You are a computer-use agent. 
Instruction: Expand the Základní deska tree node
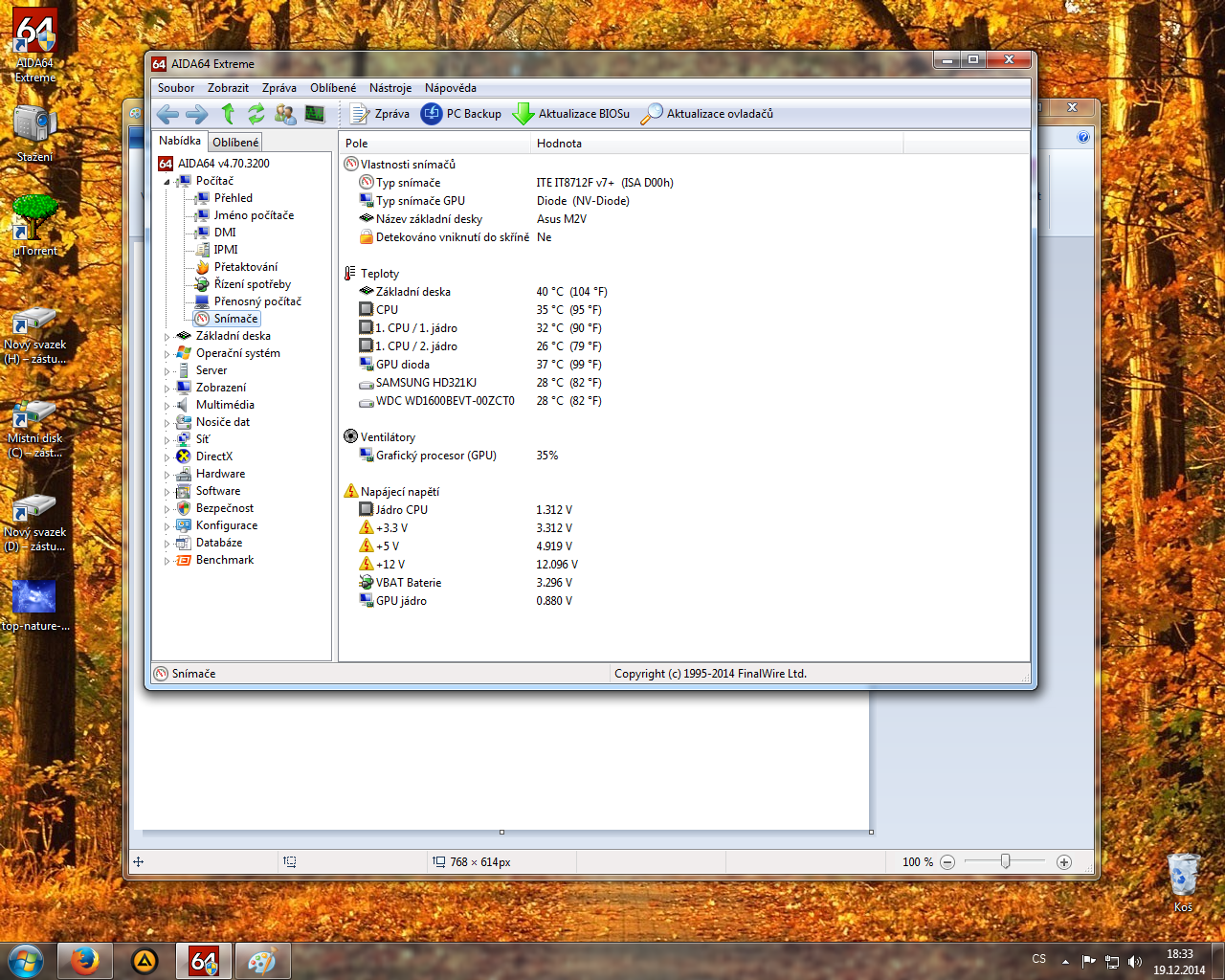coord(167,337)
